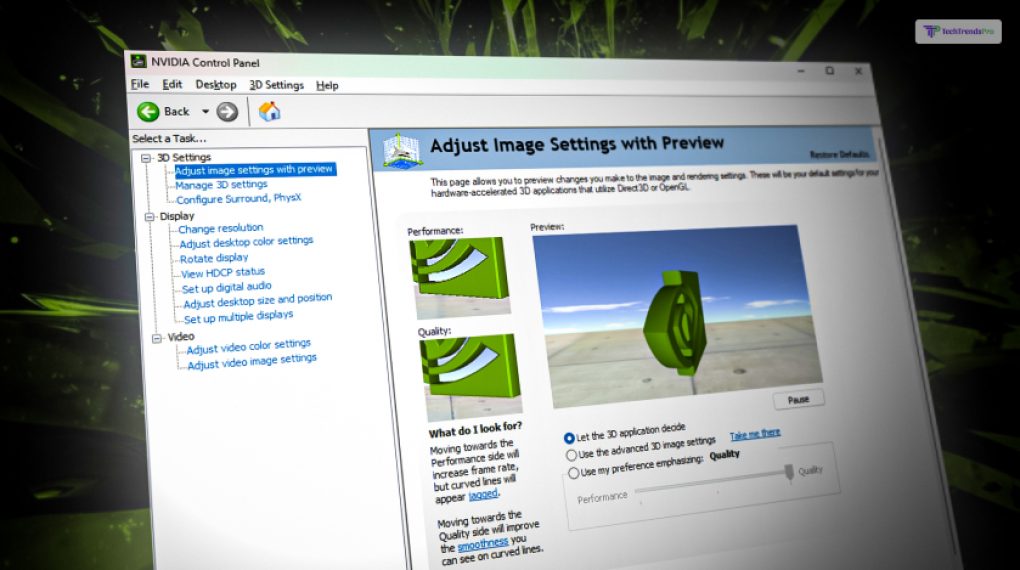1020x570 pixels.
Task: Open the jagged help link
Action: (x=483, y=495)
